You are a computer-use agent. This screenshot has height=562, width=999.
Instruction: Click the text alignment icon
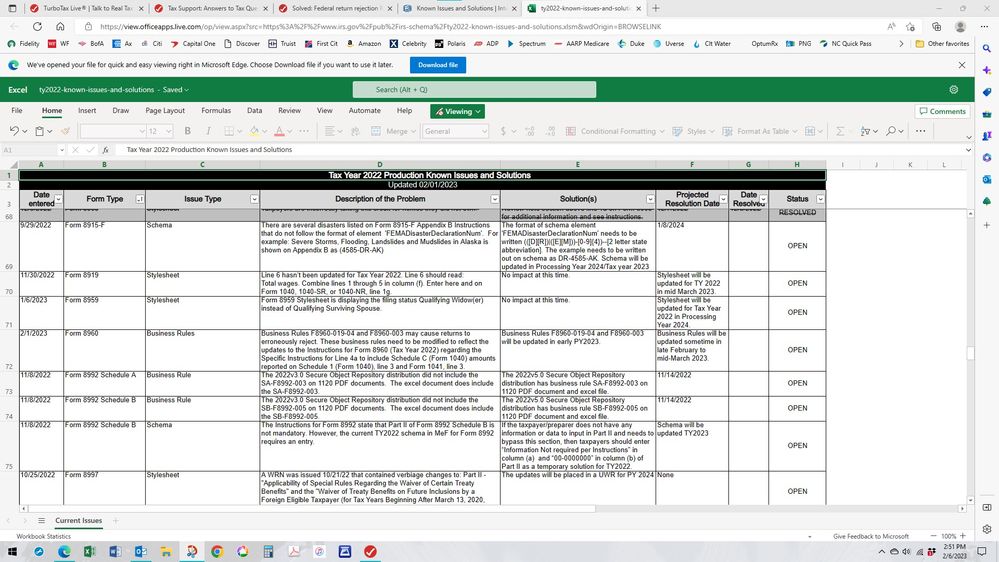click(329, 131)
